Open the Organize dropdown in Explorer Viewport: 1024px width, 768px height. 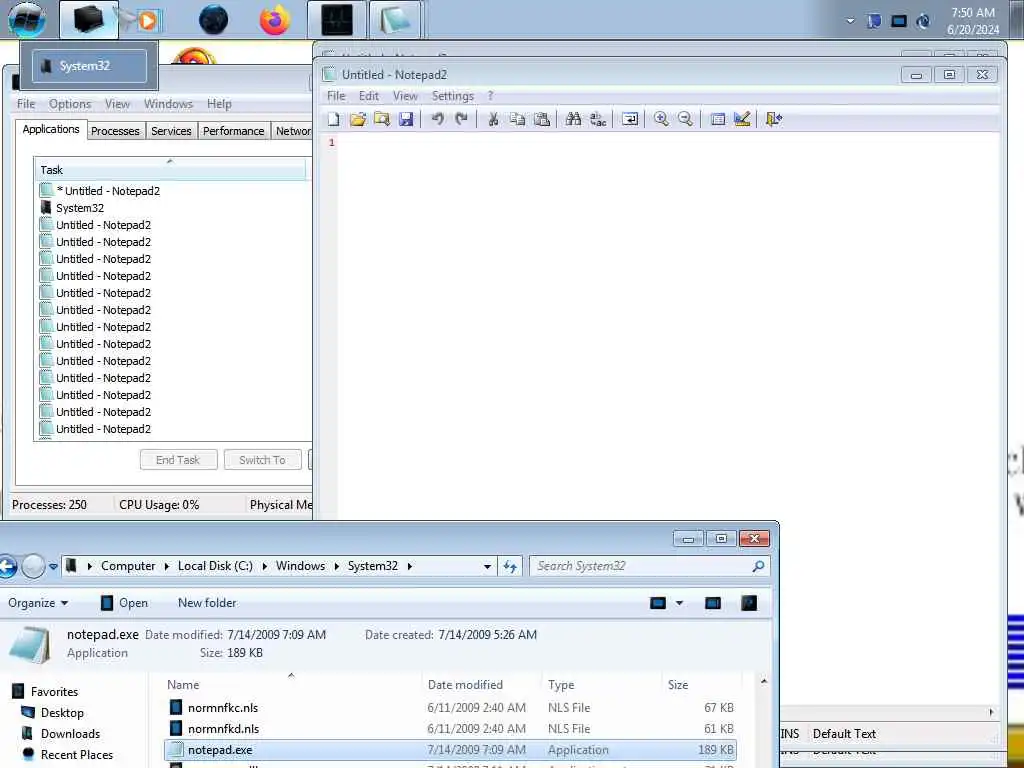[38, 603]
